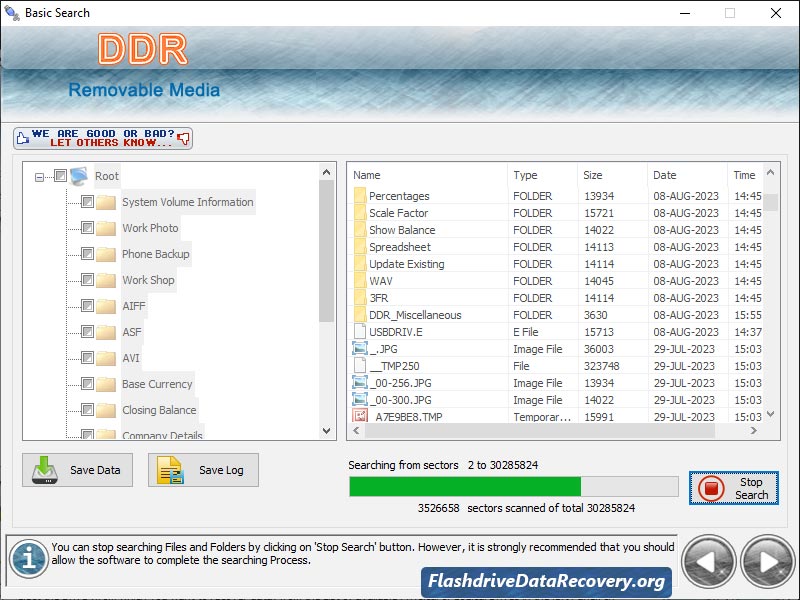Open the FlashdriveDataRecovery.org link

pyautogui.click(x=546, y=582)
